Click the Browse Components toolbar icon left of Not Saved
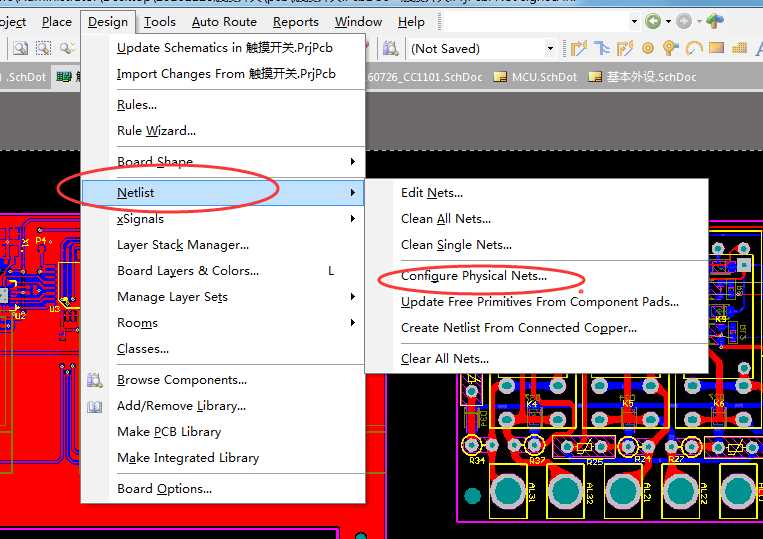The image size is (763, 539). point(390,48)
